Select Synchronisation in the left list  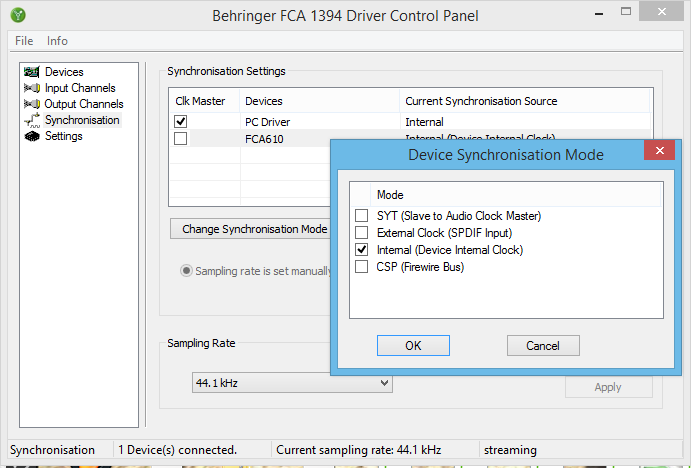click(x=82, y=120)
